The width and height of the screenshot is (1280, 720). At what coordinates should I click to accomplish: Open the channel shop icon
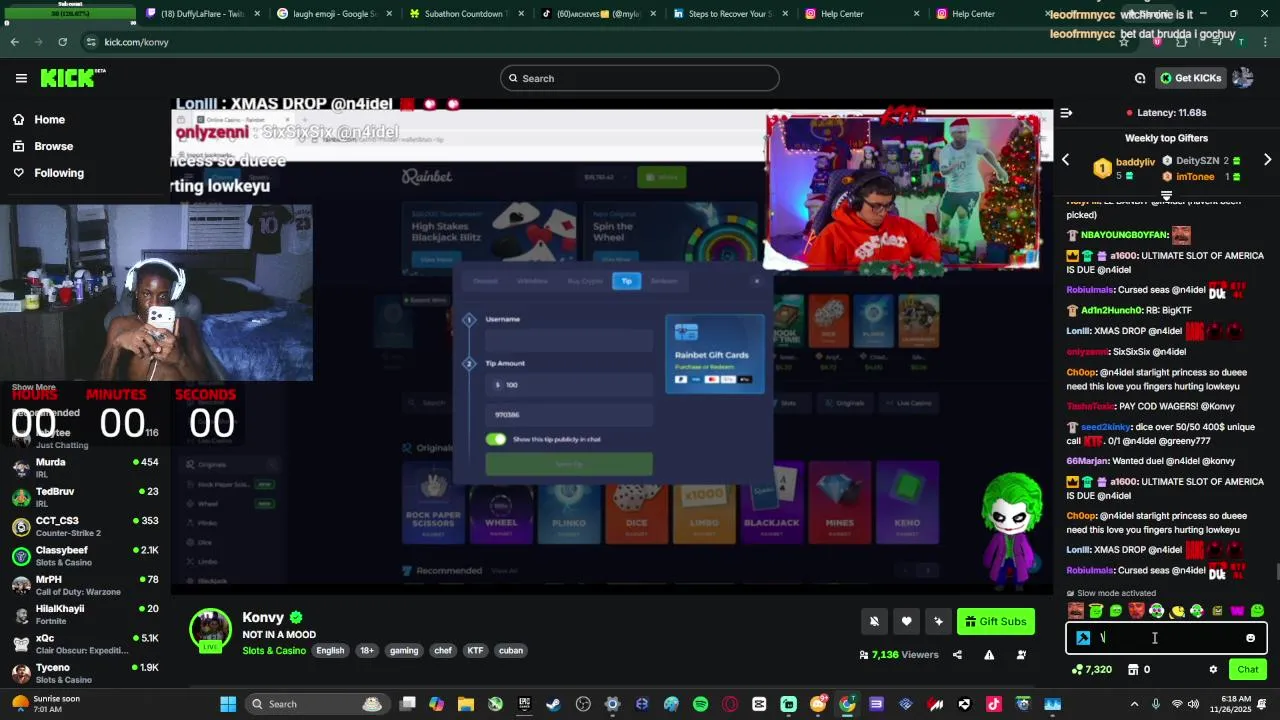click(1133, 670)
